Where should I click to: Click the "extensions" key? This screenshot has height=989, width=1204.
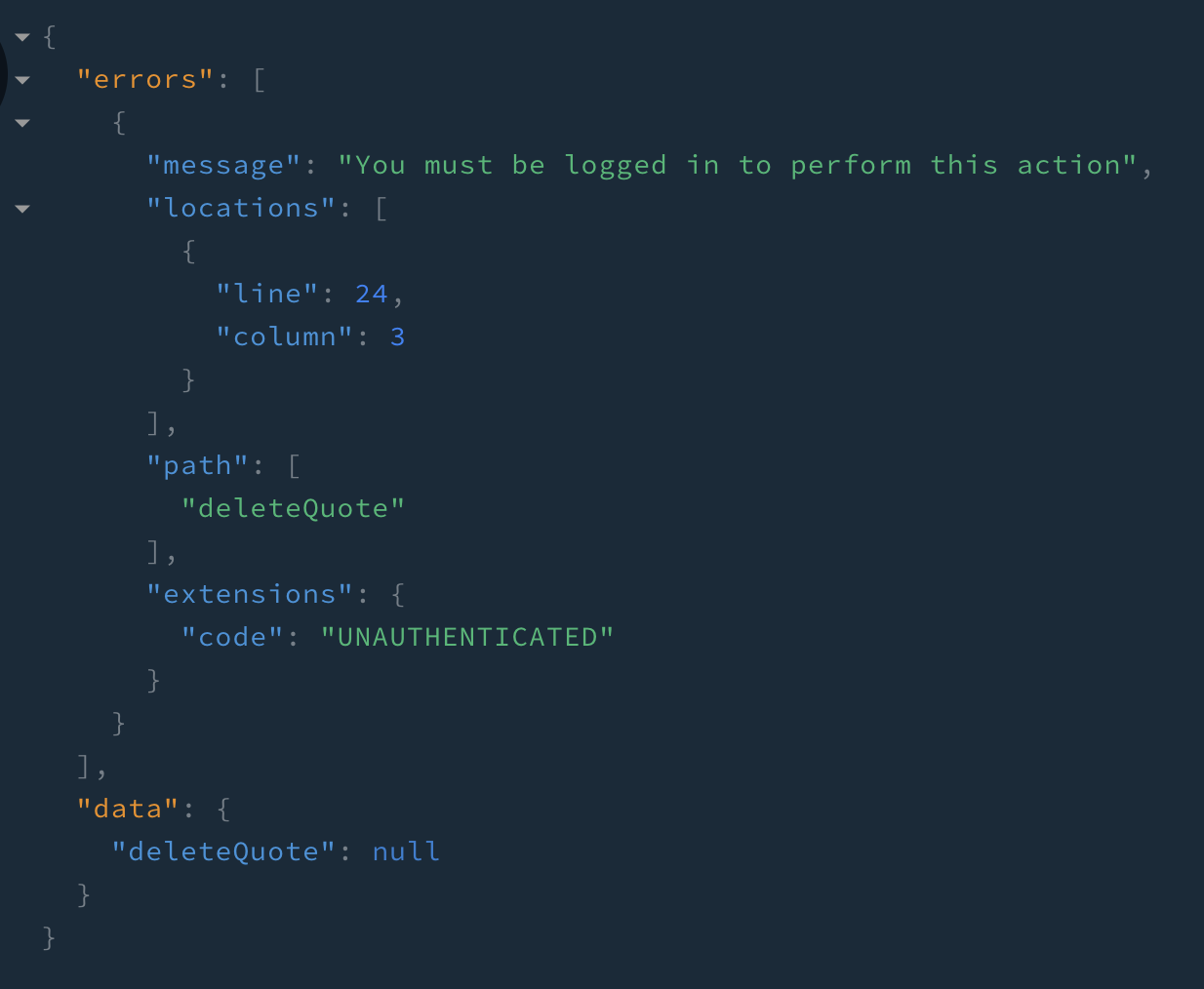(249, 595)
